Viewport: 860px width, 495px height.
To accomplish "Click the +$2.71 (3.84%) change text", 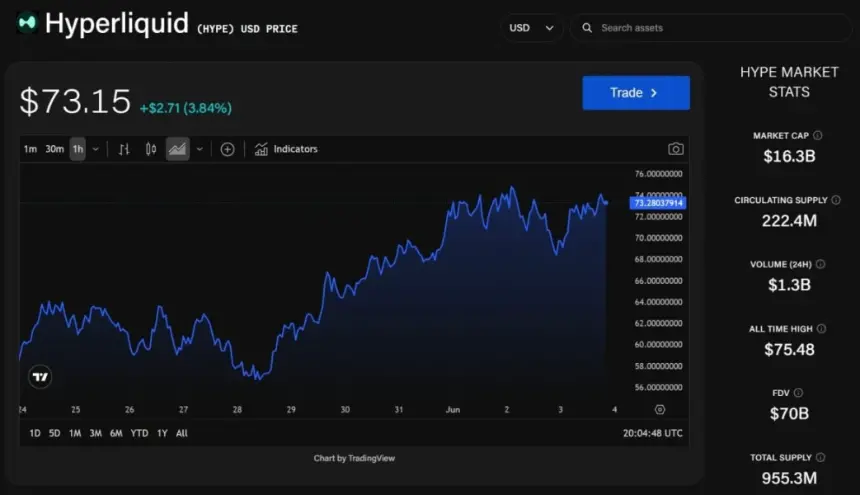I will 186,108.
